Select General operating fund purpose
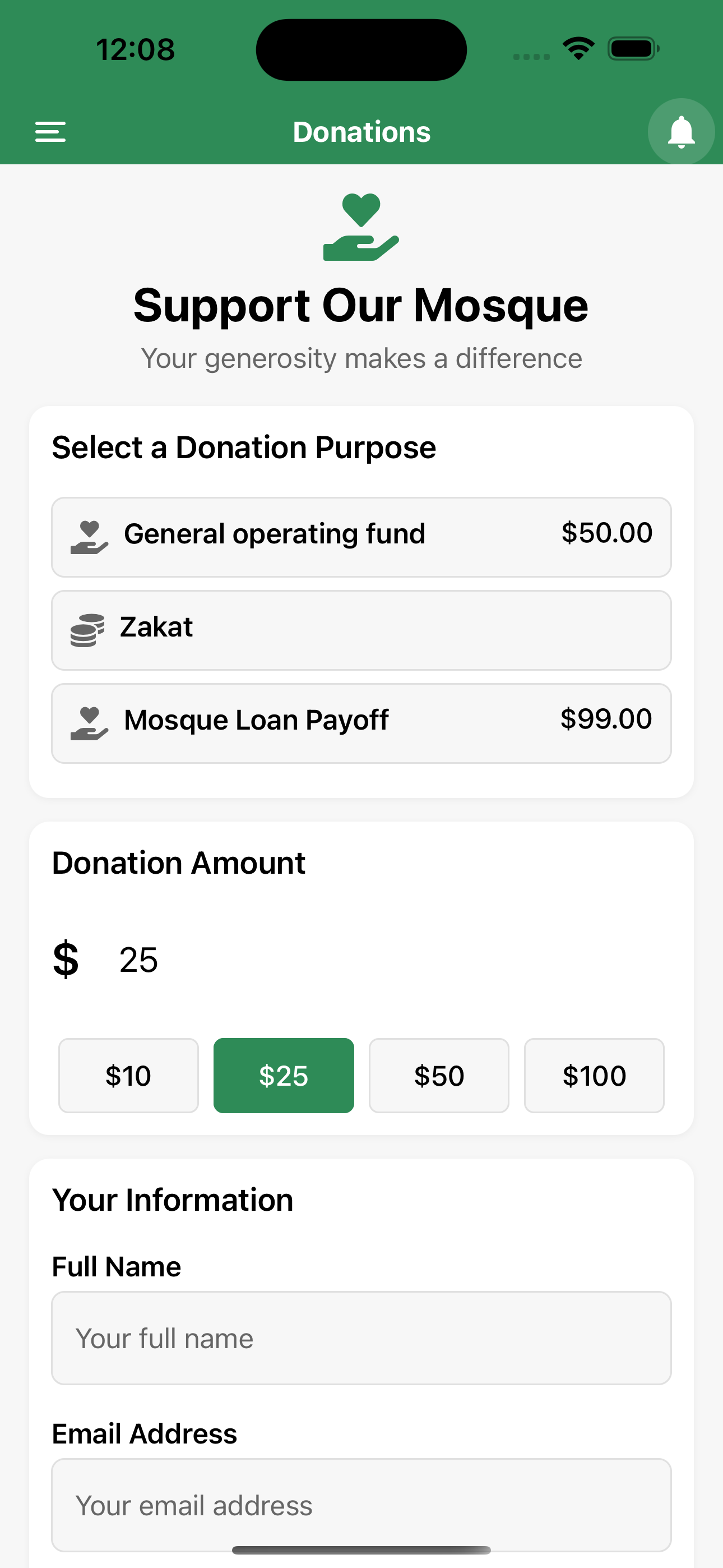The width and height of the screenshot is (723, 1568). click(x=361, y=537)
